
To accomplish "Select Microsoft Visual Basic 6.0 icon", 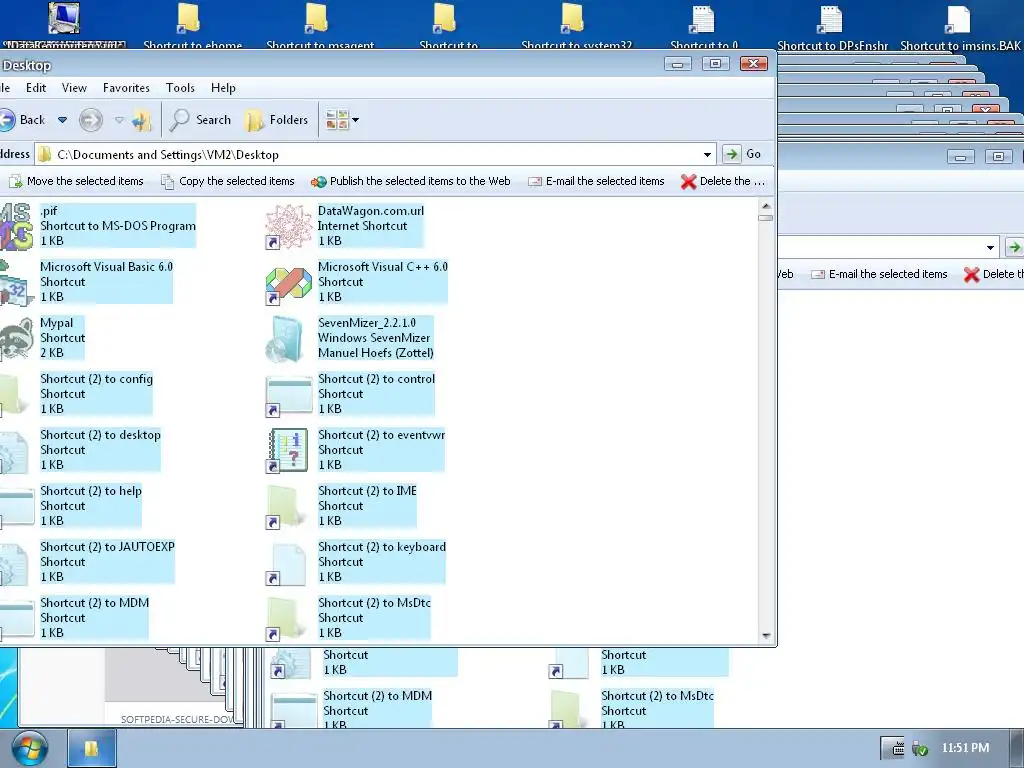I will pyautogui.click(x=16, y=282).
